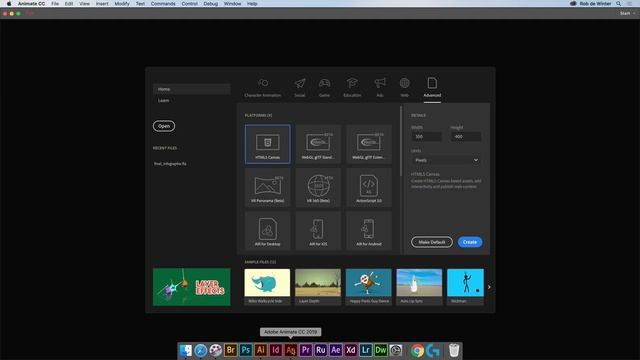Open the Happy Pasta Guy Dance sample
Screen dimensions: 640x360
tap(369, 287)
